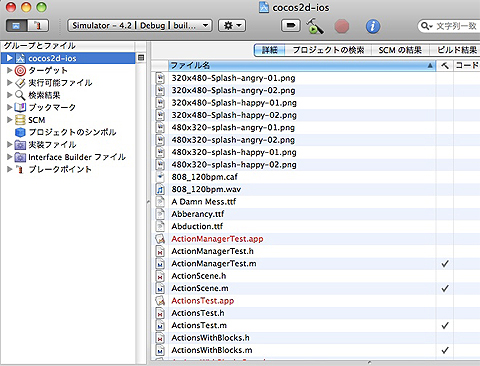Toggle target checkmark for ActionsTest.m

coord(445,326)
